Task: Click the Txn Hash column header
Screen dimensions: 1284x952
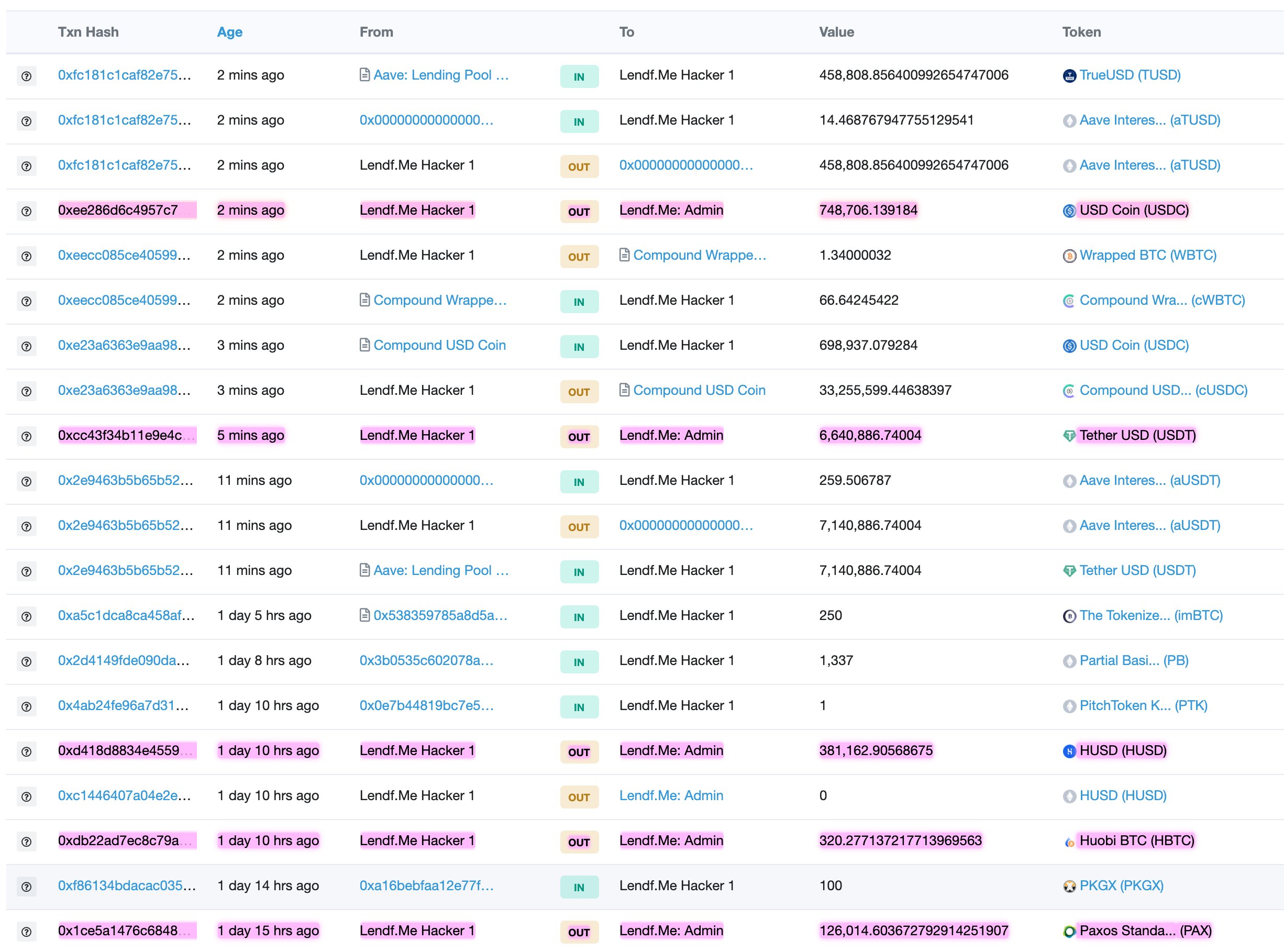Action: (x=88, y=32)
